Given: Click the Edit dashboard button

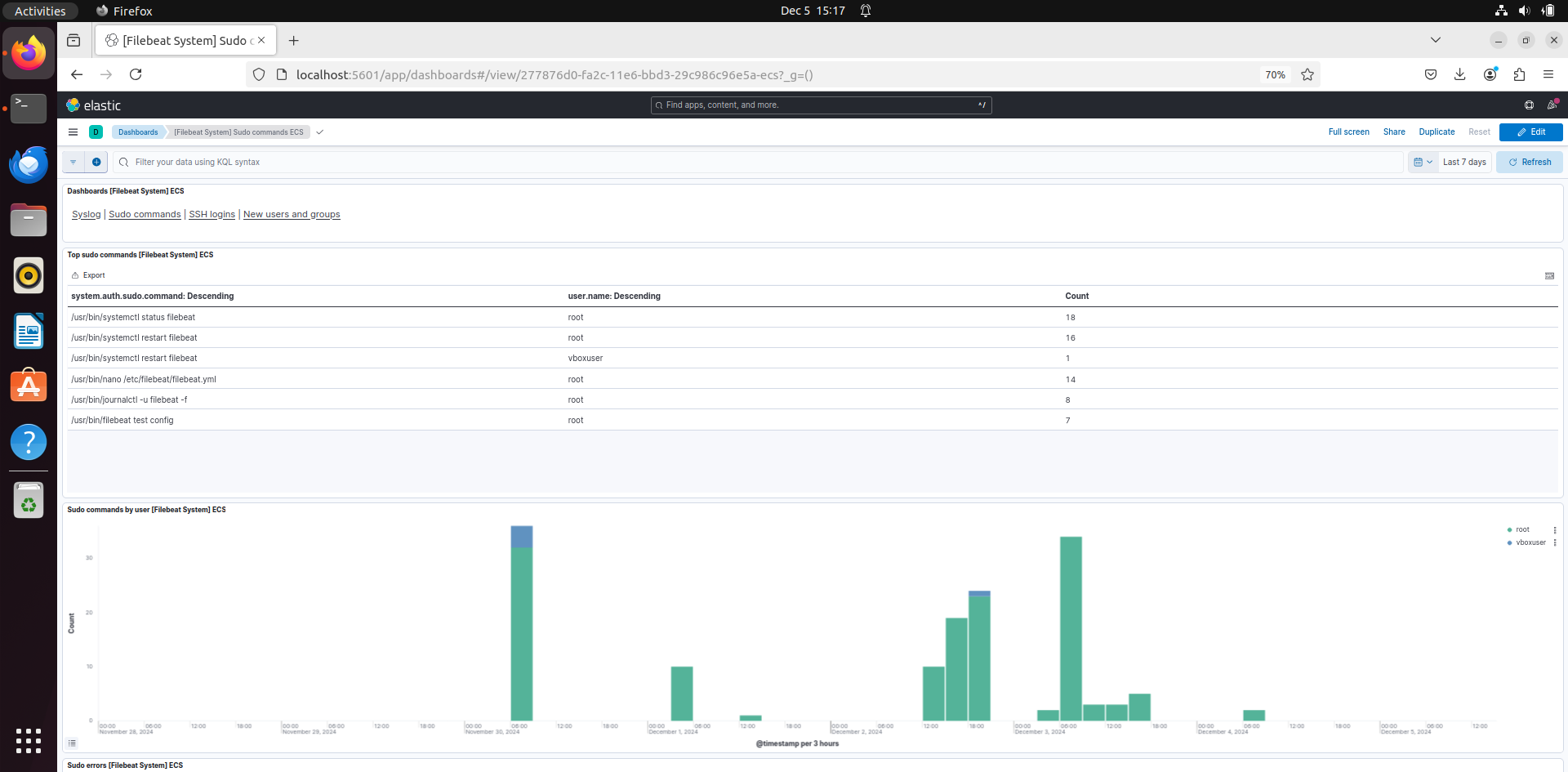Looking at the screenshot, I should point(1530,132).
